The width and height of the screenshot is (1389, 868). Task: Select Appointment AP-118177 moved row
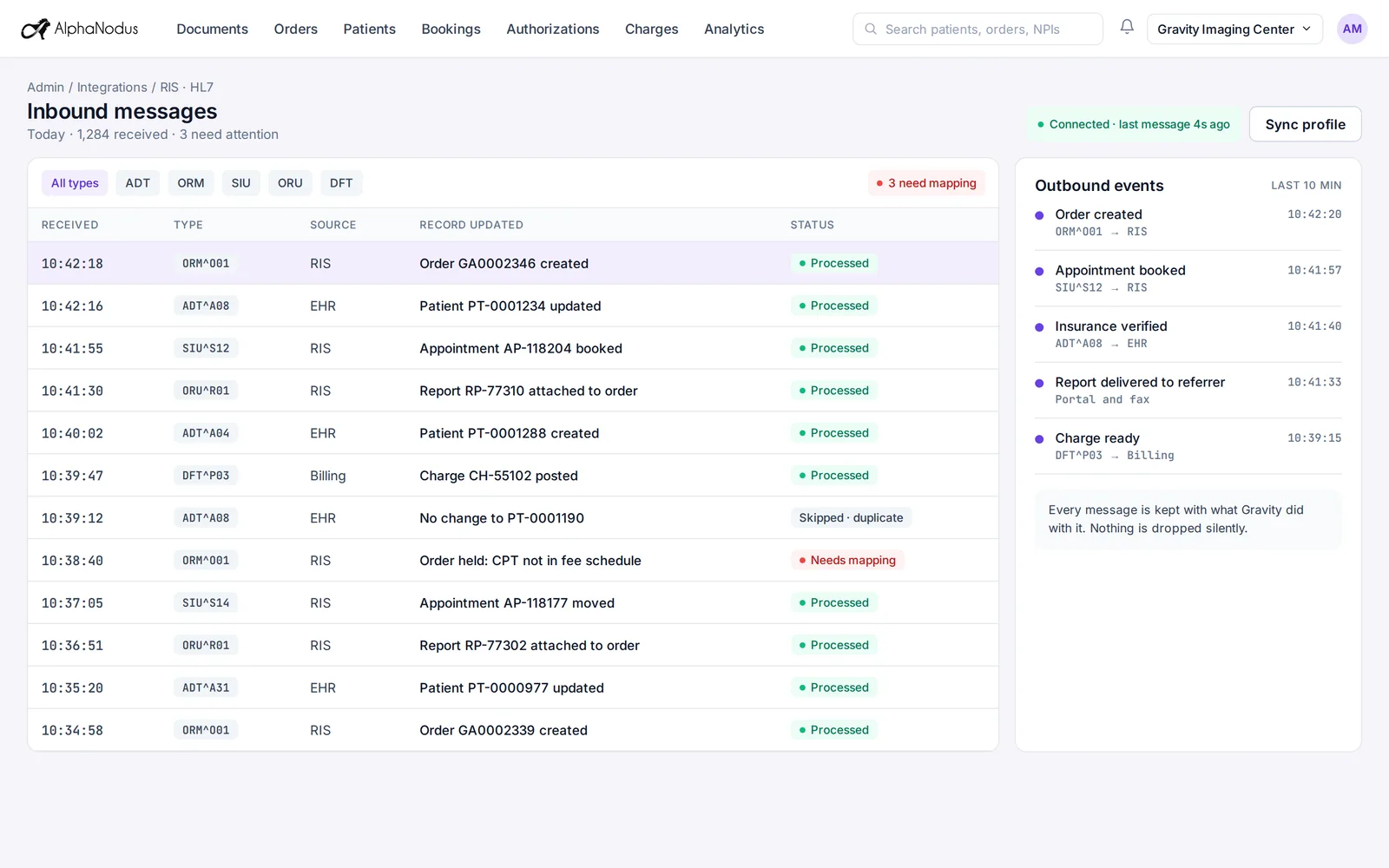point(513,603)
